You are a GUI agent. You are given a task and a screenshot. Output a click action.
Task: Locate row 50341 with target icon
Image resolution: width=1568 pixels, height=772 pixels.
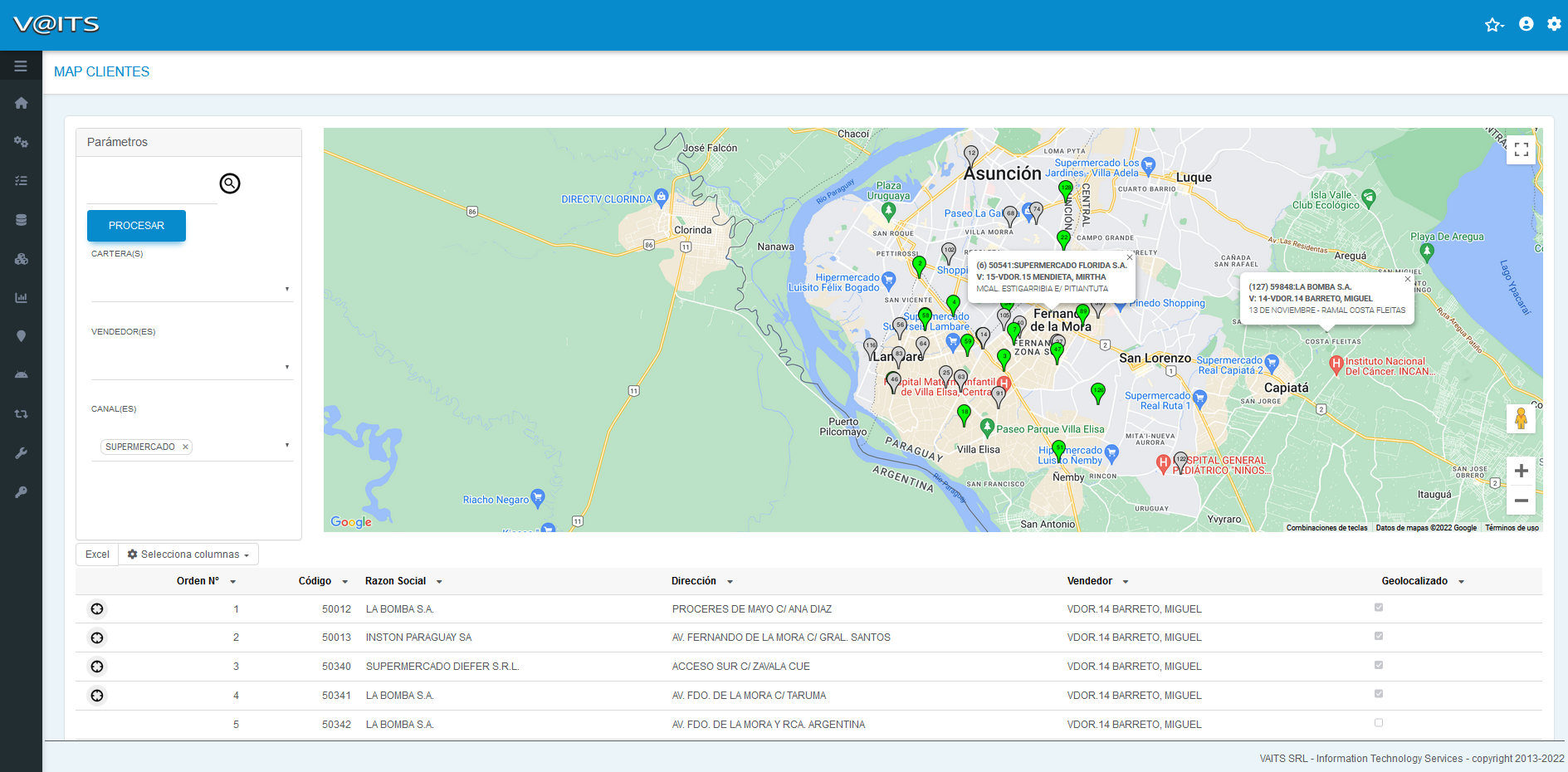point(97,696)
